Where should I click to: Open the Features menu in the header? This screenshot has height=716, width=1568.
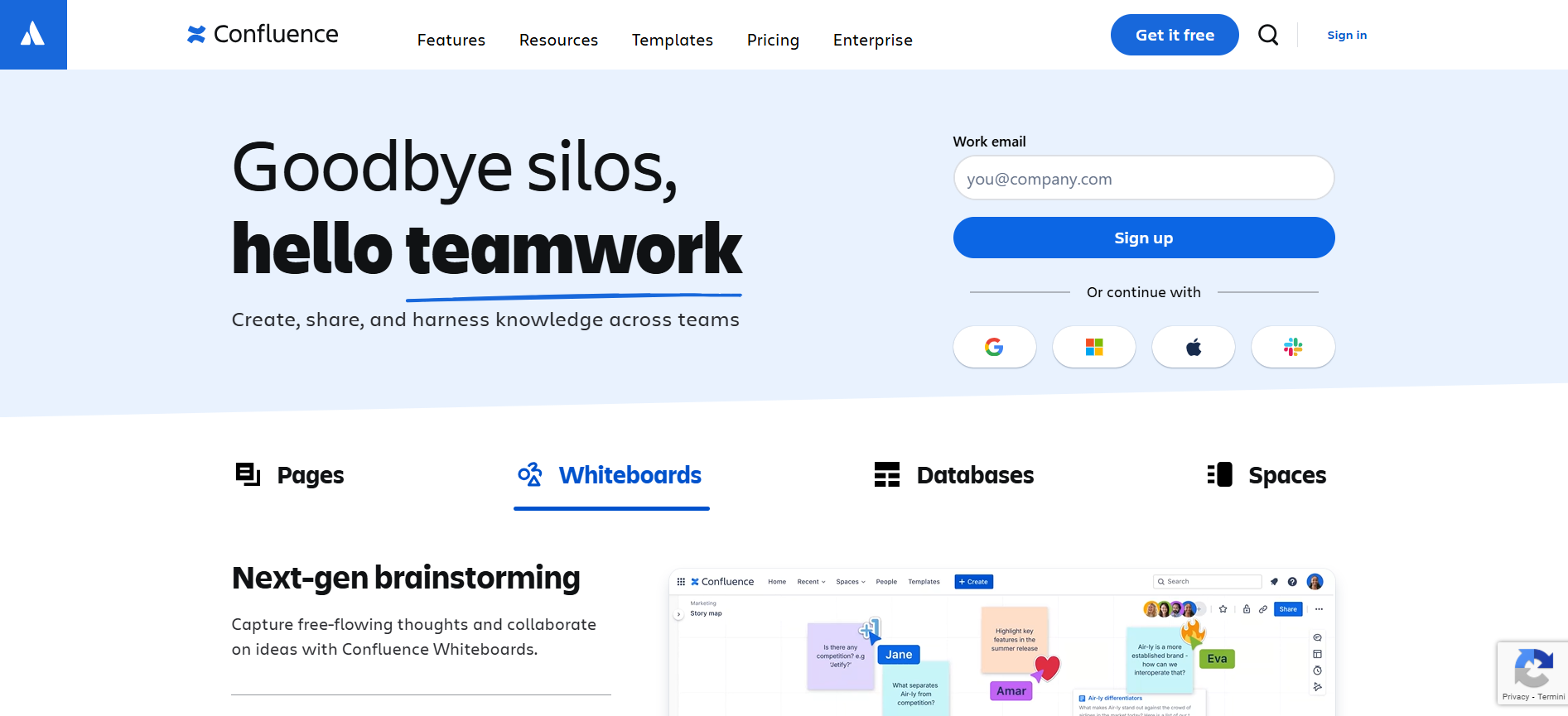click(451, 40)
